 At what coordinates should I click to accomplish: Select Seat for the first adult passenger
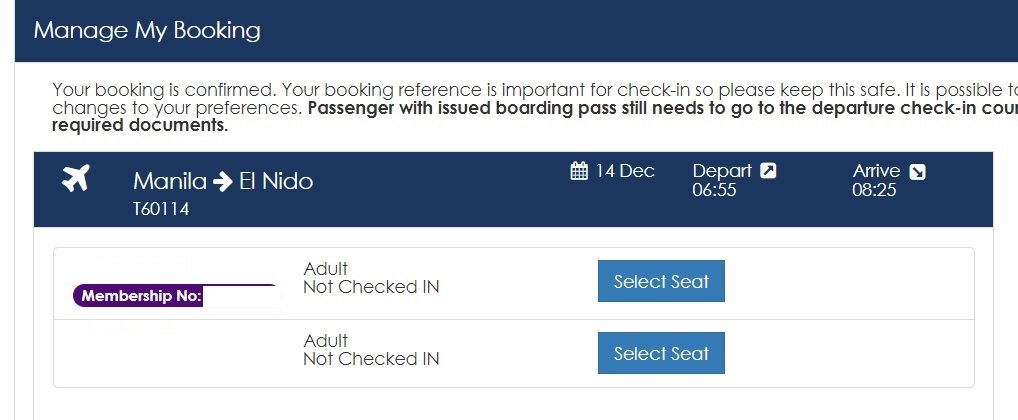[661, 281]
